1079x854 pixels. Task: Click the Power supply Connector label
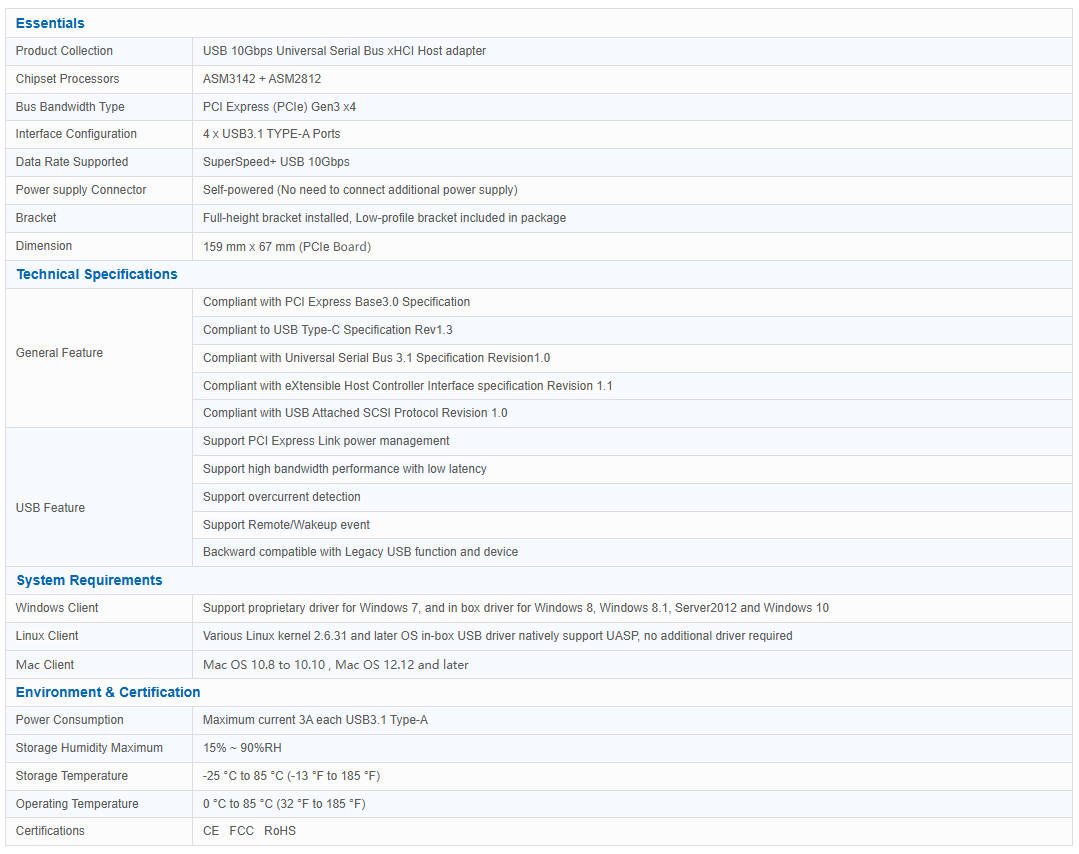pos(81,190)
